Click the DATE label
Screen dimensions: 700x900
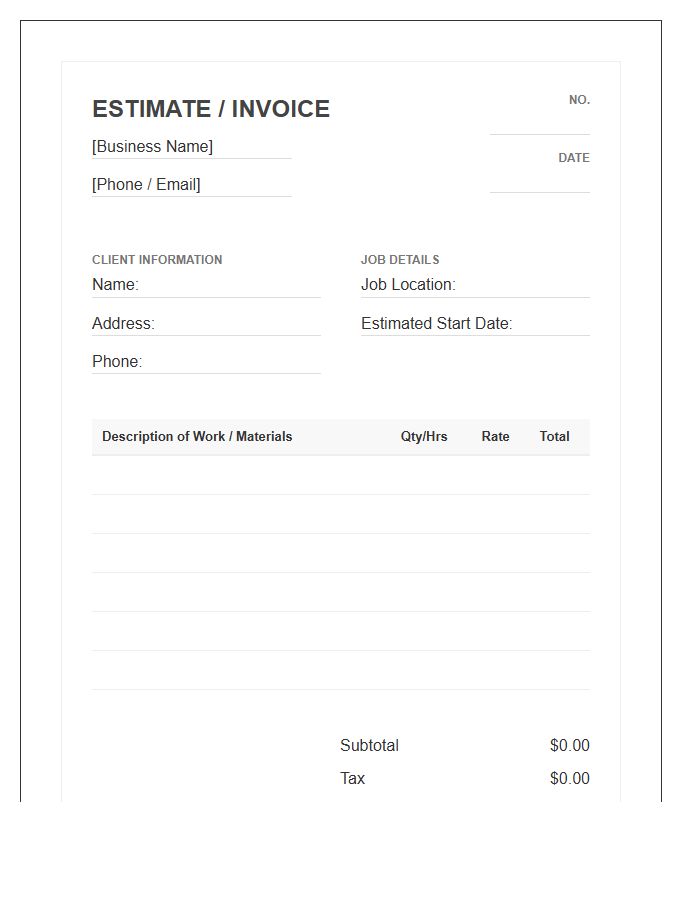point(574,158)
